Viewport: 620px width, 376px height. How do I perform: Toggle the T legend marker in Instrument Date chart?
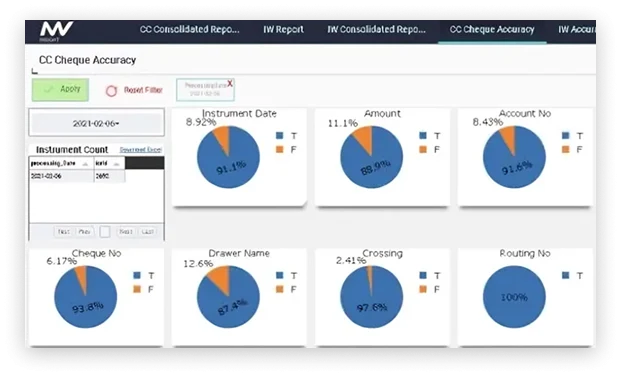(x=280, y=136)
